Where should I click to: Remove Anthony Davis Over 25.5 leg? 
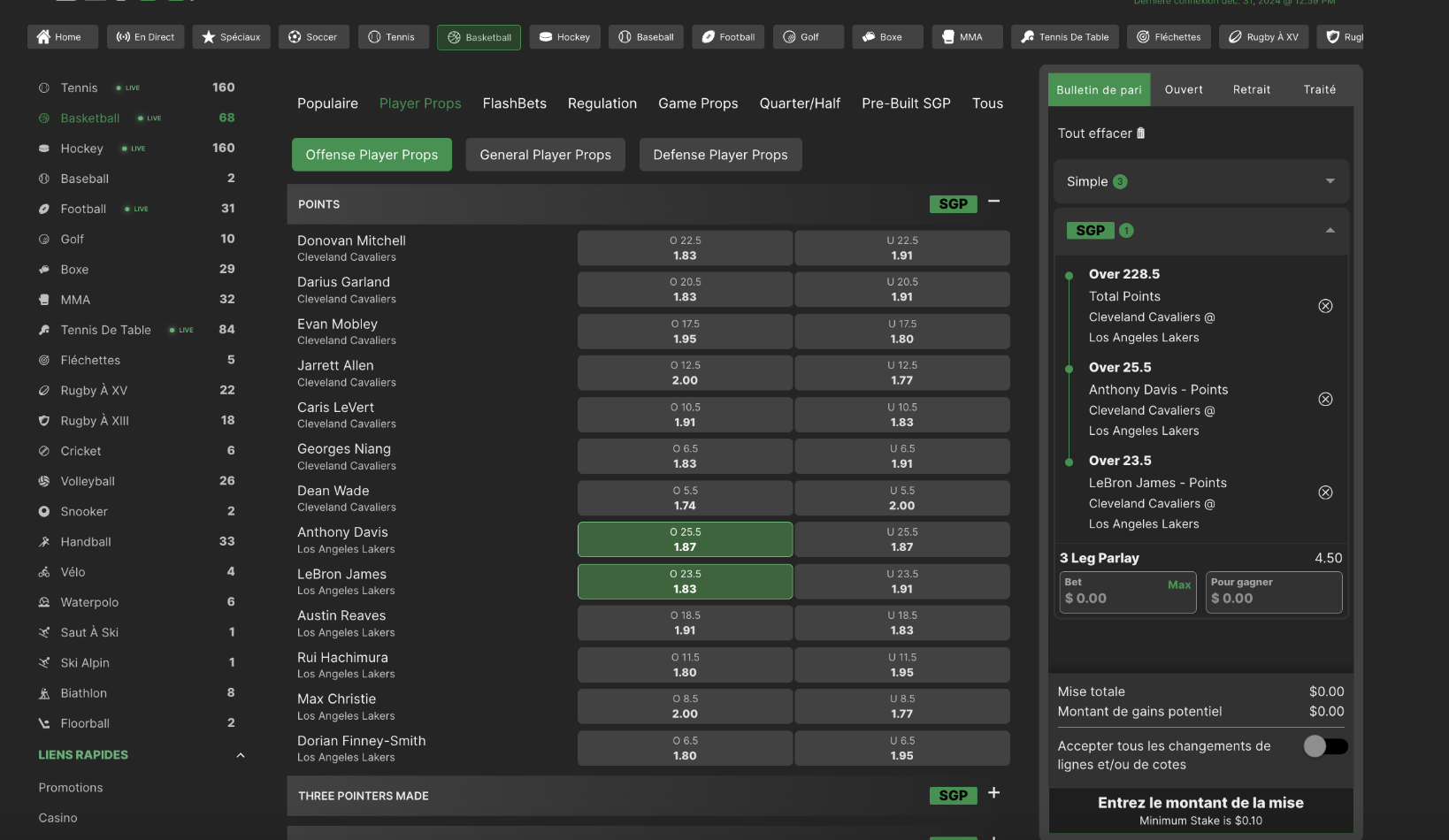pos(1325,400)
